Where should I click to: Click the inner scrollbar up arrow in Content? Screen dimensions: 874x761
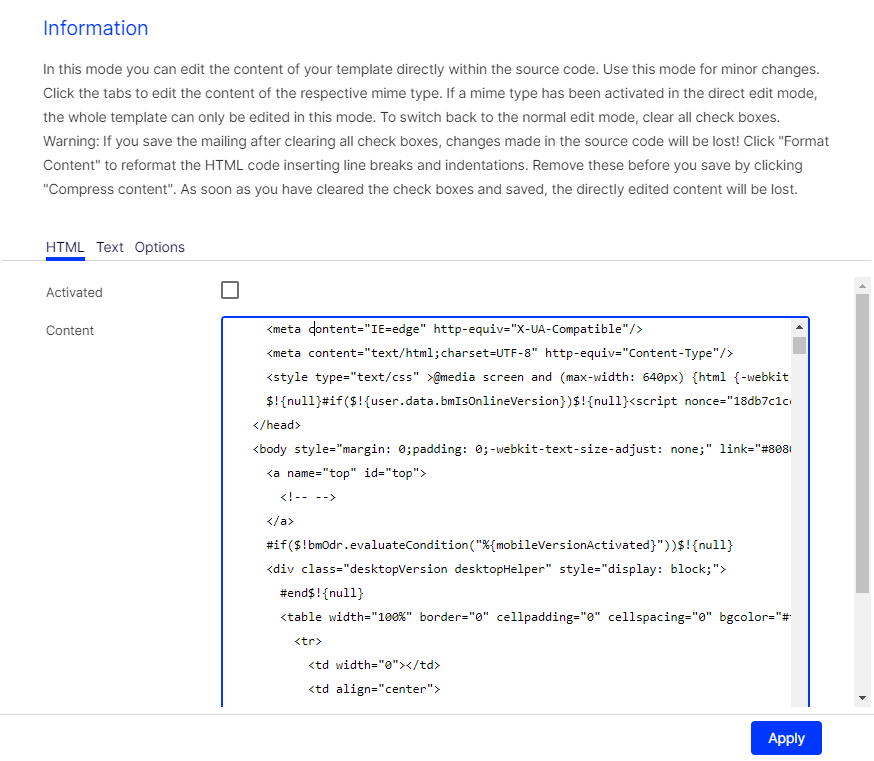pos(799,328)
